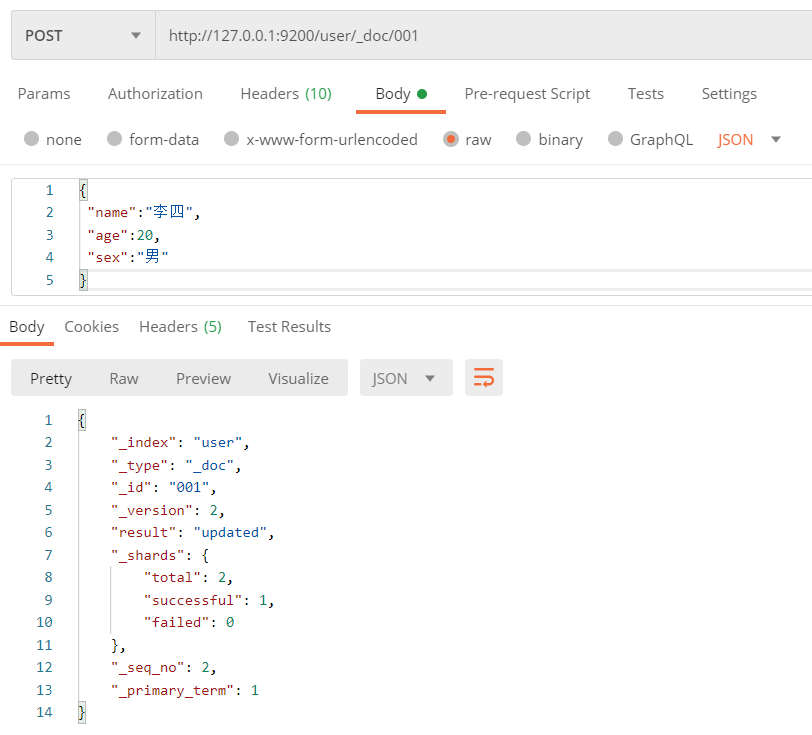Screen dimensions: 812x735
Task: Click the "total": 2 response line
Action: [x=188, y=577]
